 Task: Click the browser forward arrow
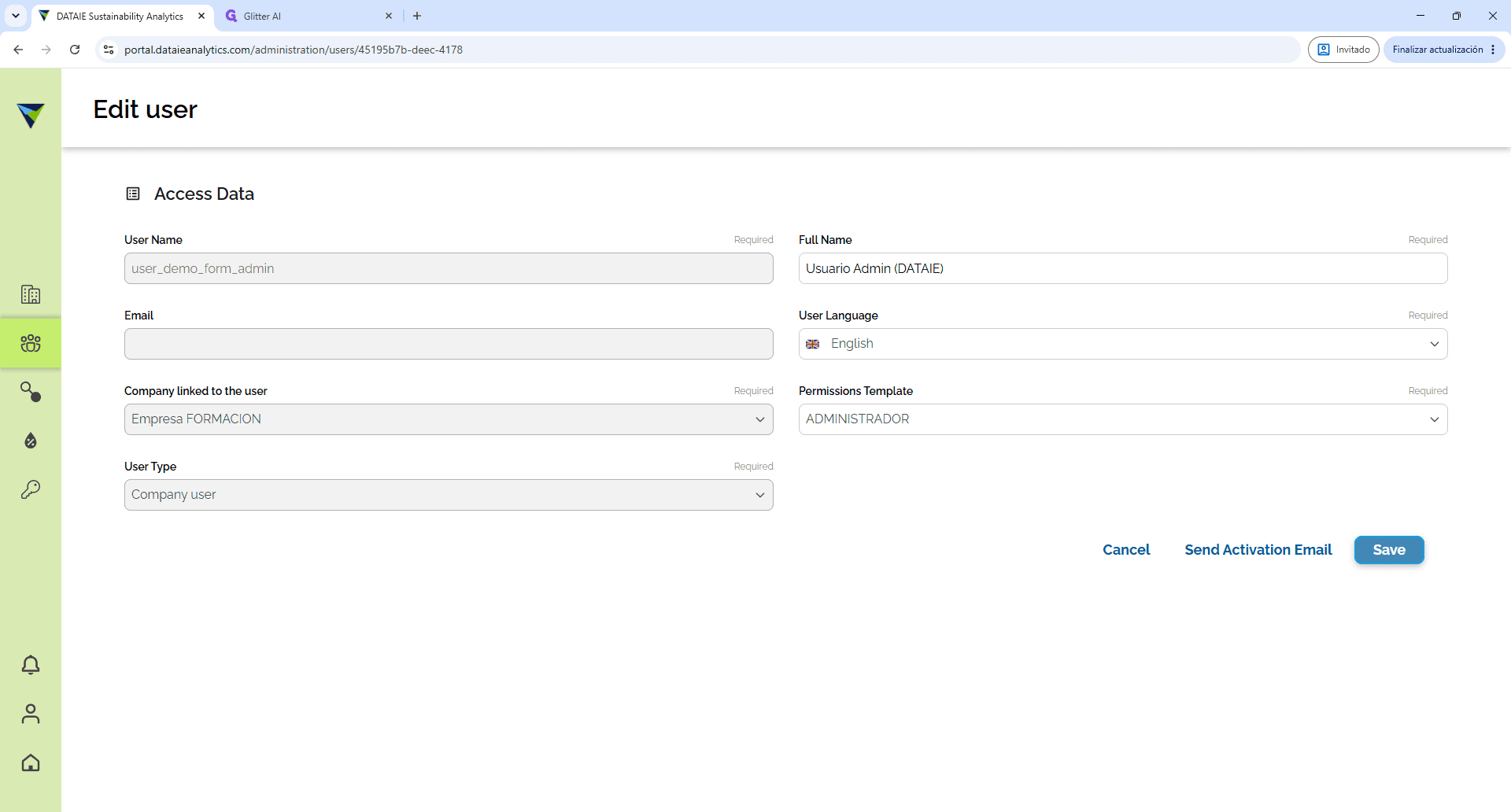46,50
